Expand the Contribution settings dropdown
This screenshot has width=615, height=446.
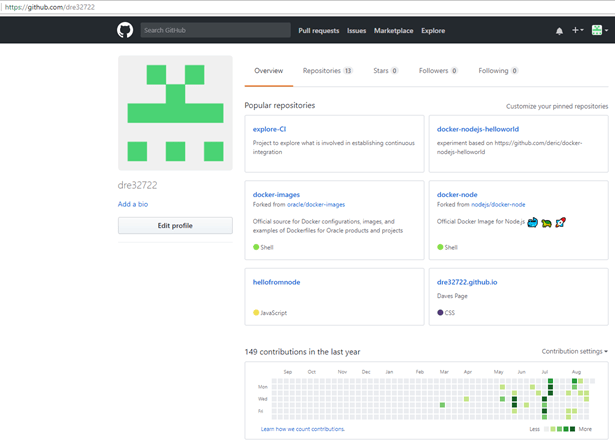(574, 352)
